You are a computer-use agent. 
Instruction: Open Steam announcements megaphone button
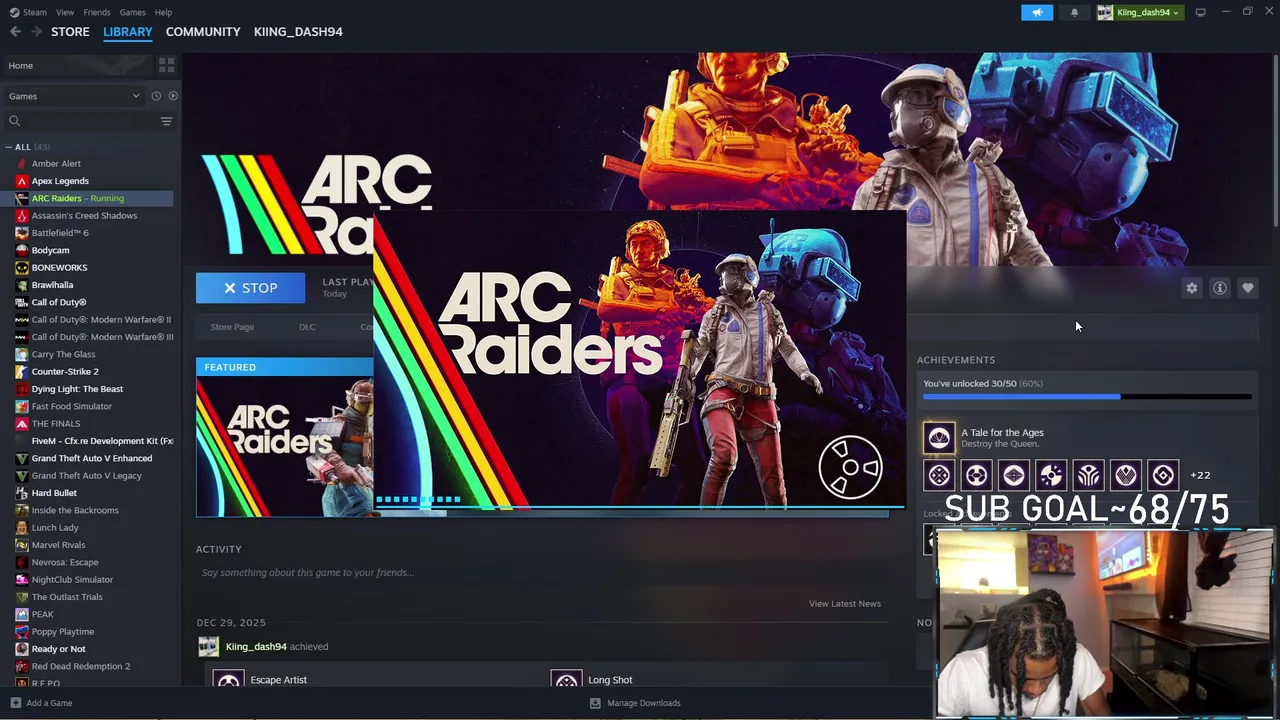point(1037,12)
